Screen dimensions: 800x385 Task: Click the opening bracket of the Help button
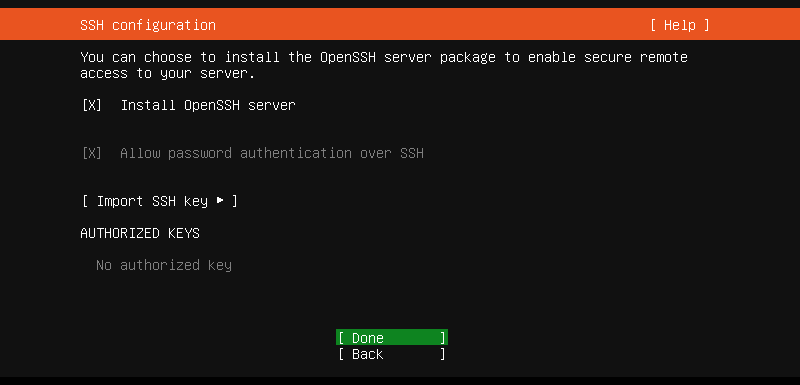(654, 25)
